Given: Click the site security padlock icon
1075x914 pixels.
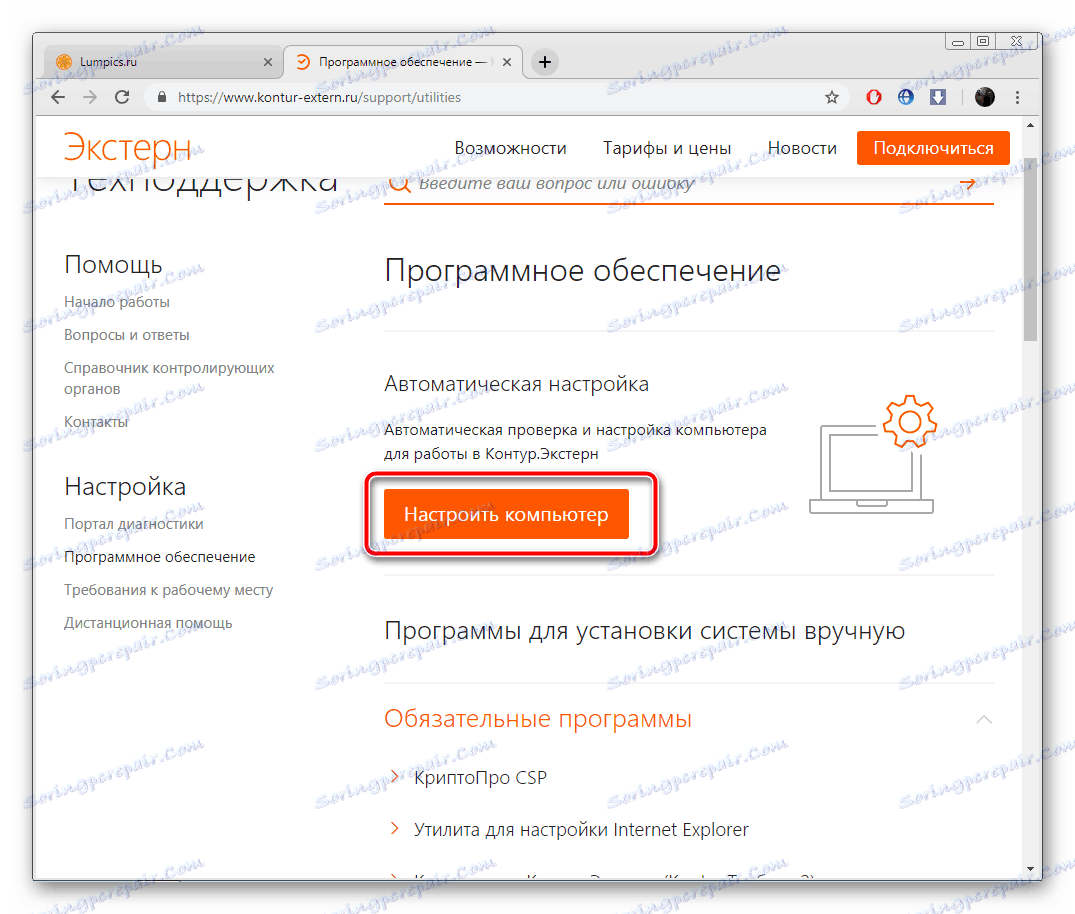Looking at the screenshot, I should pyautogui.click(x=162, y=97).
